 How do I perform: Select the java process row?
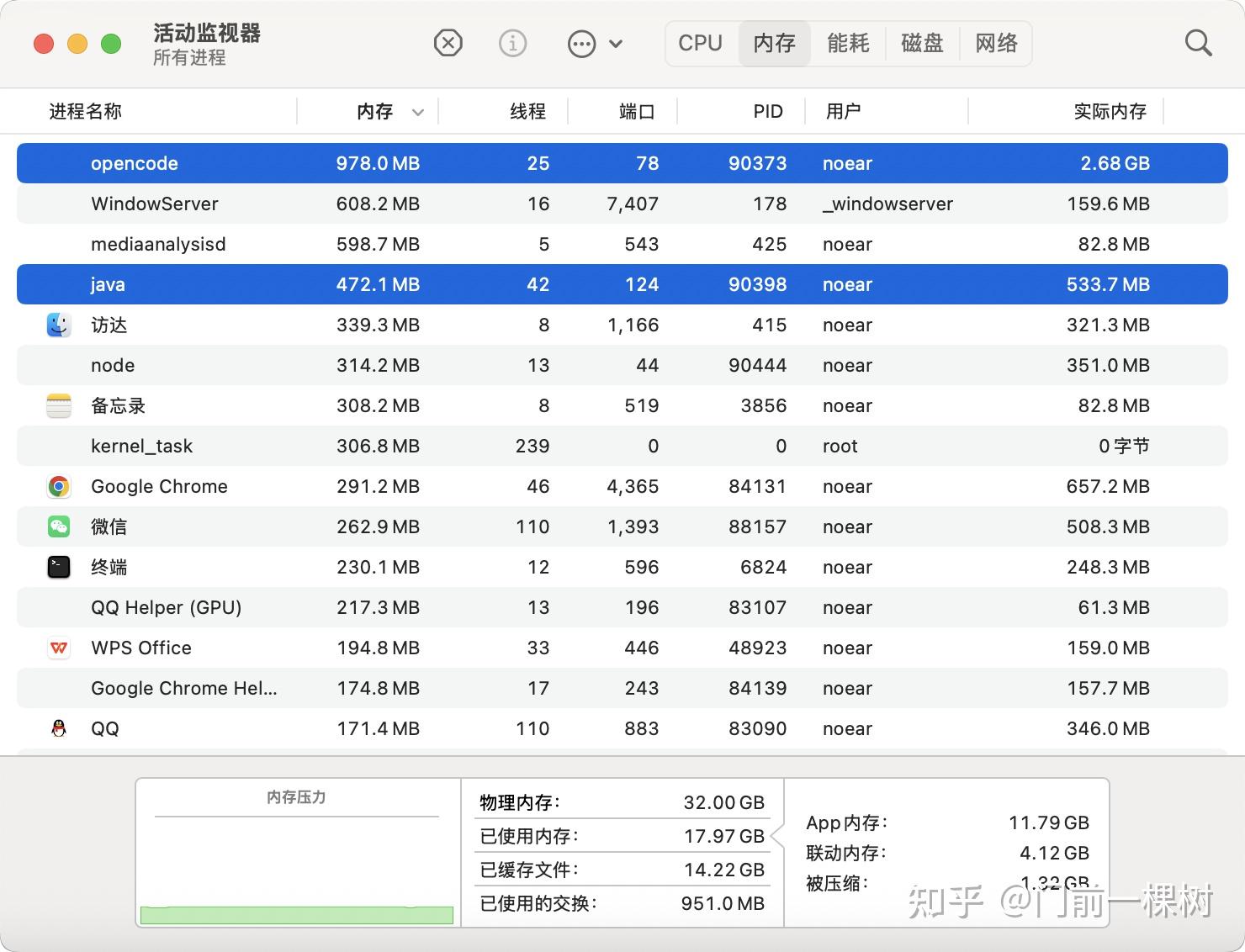(x=622, y=284)
